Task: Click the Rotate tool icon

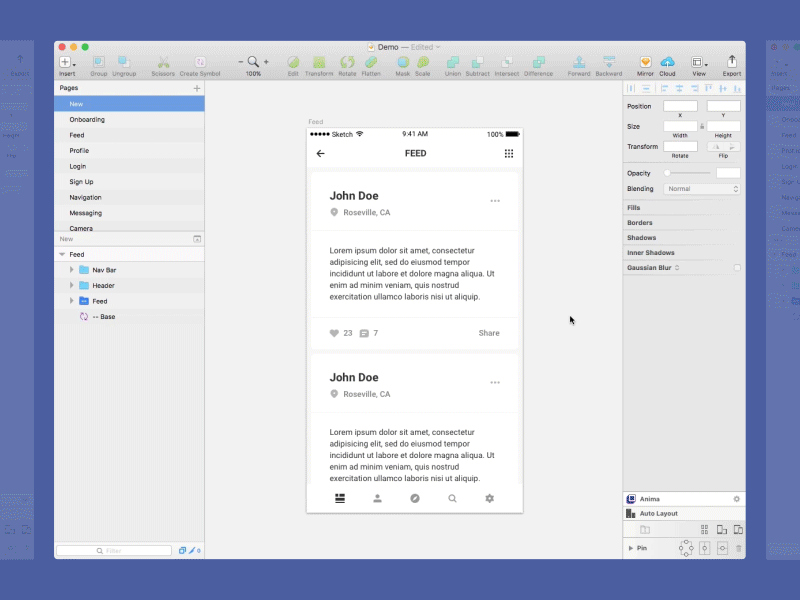Action: coord(347,60)
